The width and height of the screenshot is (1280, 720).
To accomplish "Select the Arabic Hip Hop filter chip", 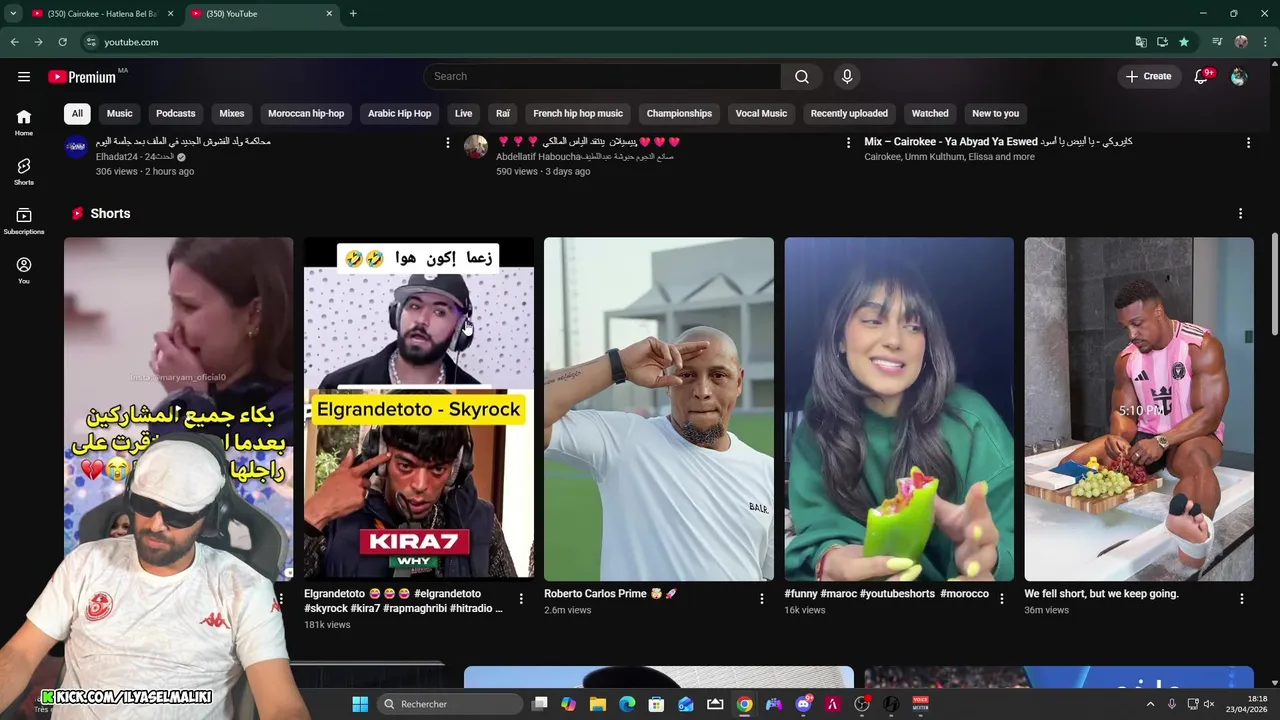I will [399, 113].
